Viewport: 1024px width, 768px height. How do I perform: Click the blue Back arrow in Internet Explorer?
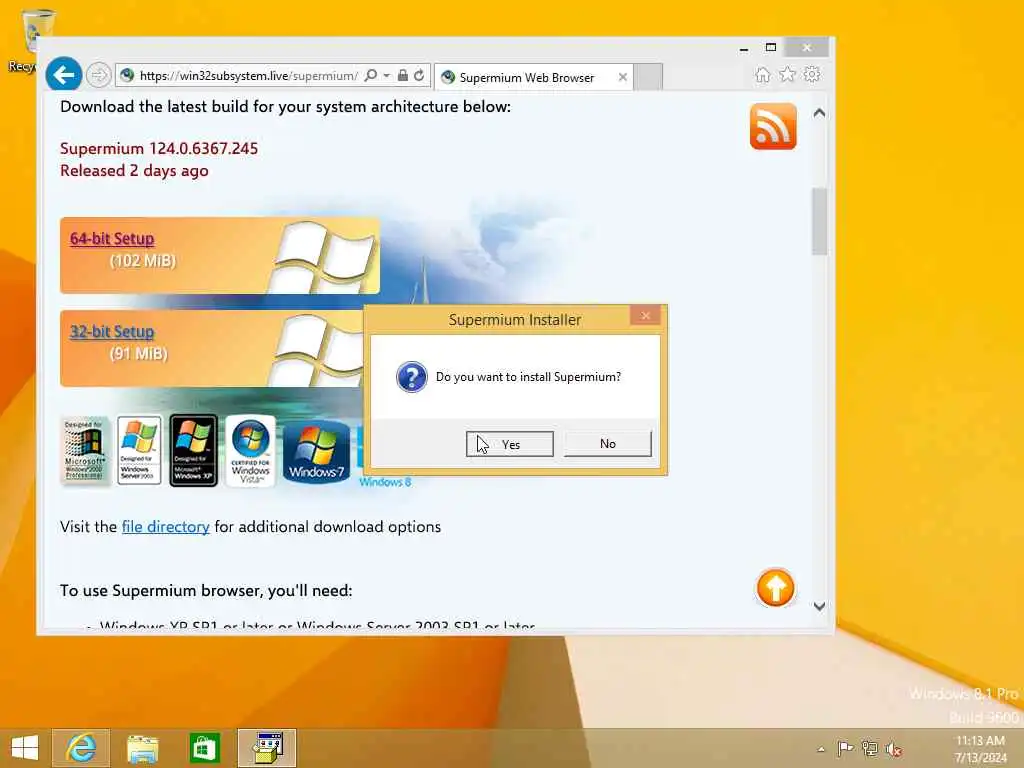(64, 75)
